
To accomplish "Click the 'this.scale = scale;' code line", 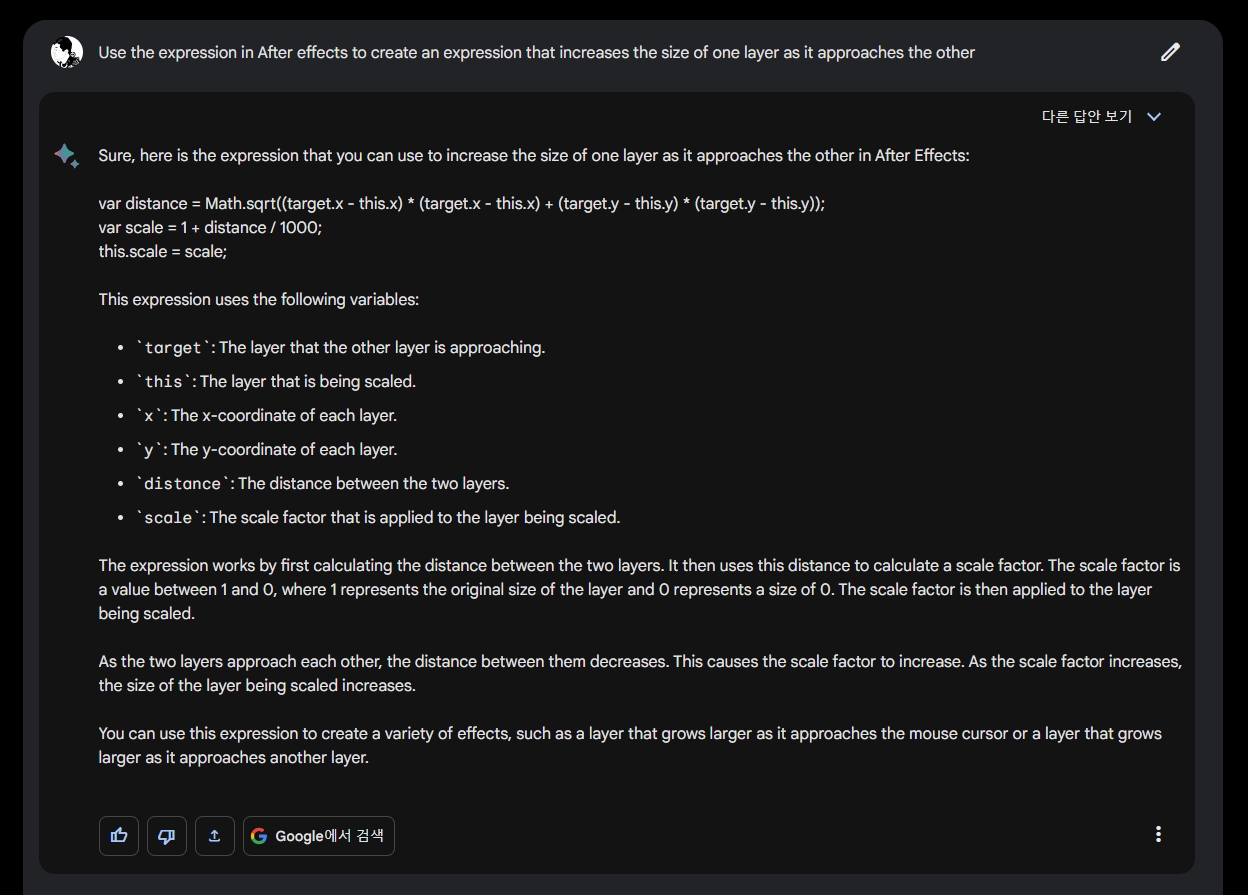I will pos(163,251).
